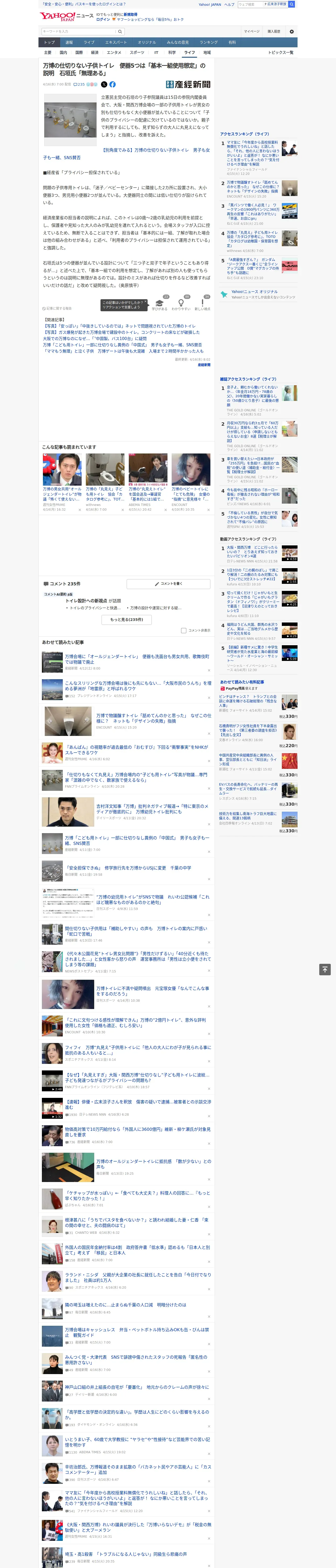Open マイページ link
336x1568 pixels.
(x=251, y=31)
